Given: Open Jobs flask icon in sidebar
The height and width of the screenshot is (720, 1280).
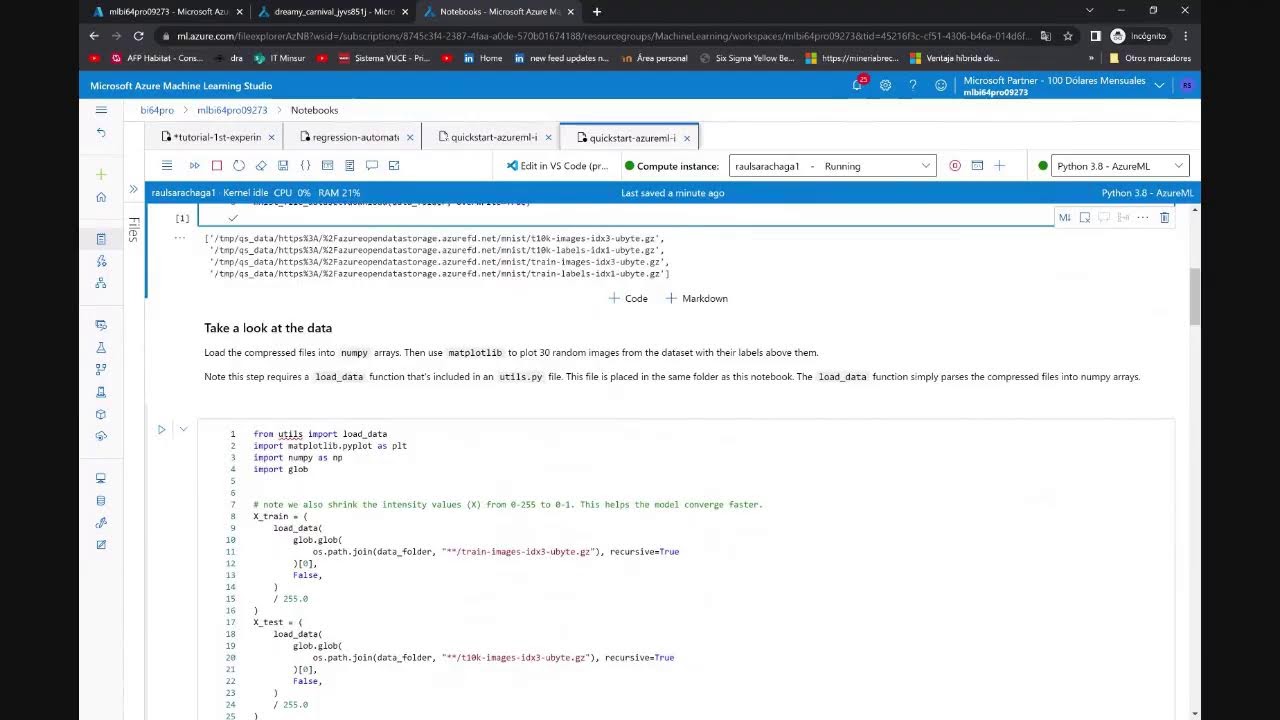Looking at the screenshot, I should click(x=101, y=347).
